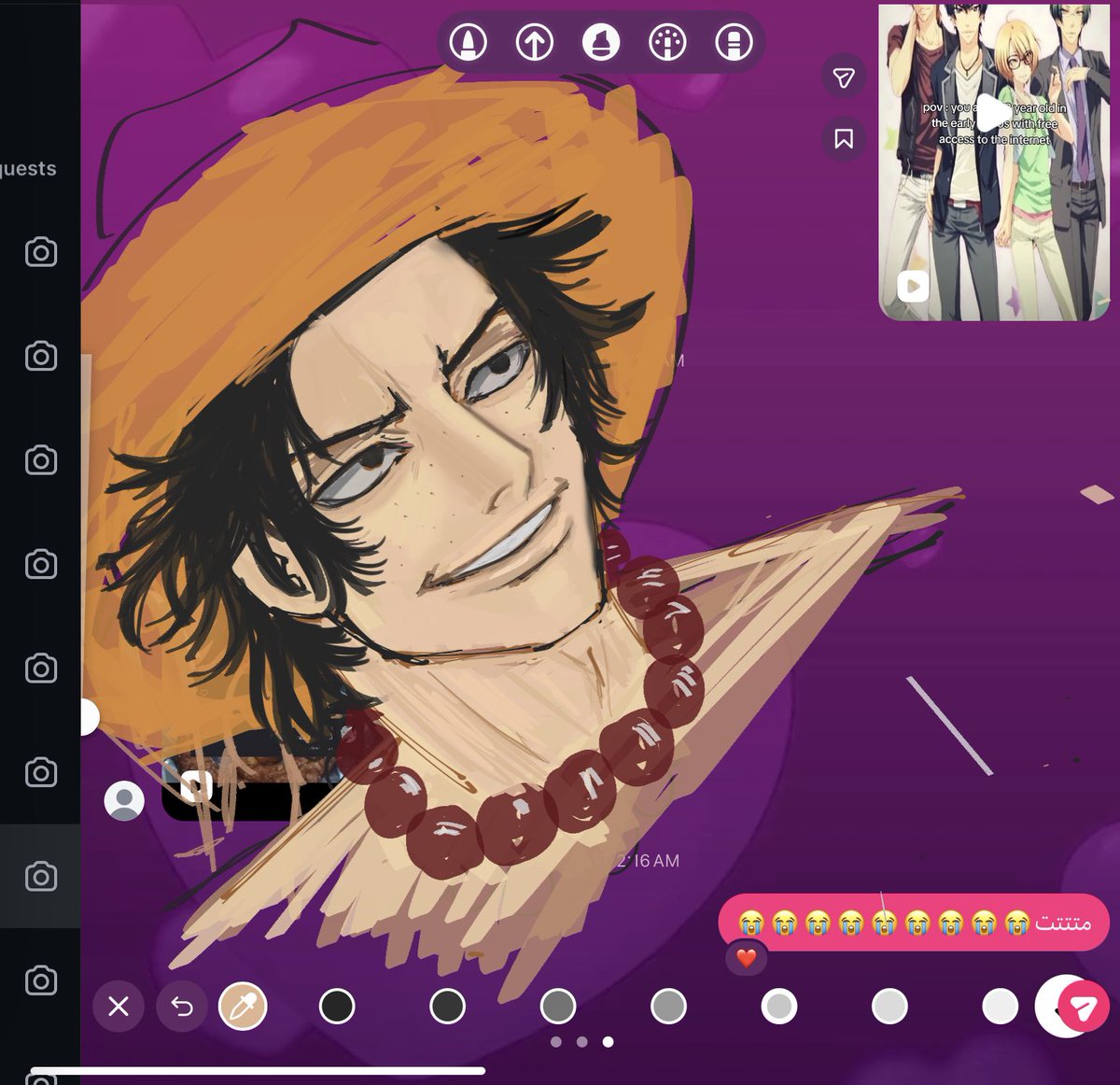Open the sender's profile avatar
The width and height of the screenshot is (1120, 1085).
pos(124,801)
